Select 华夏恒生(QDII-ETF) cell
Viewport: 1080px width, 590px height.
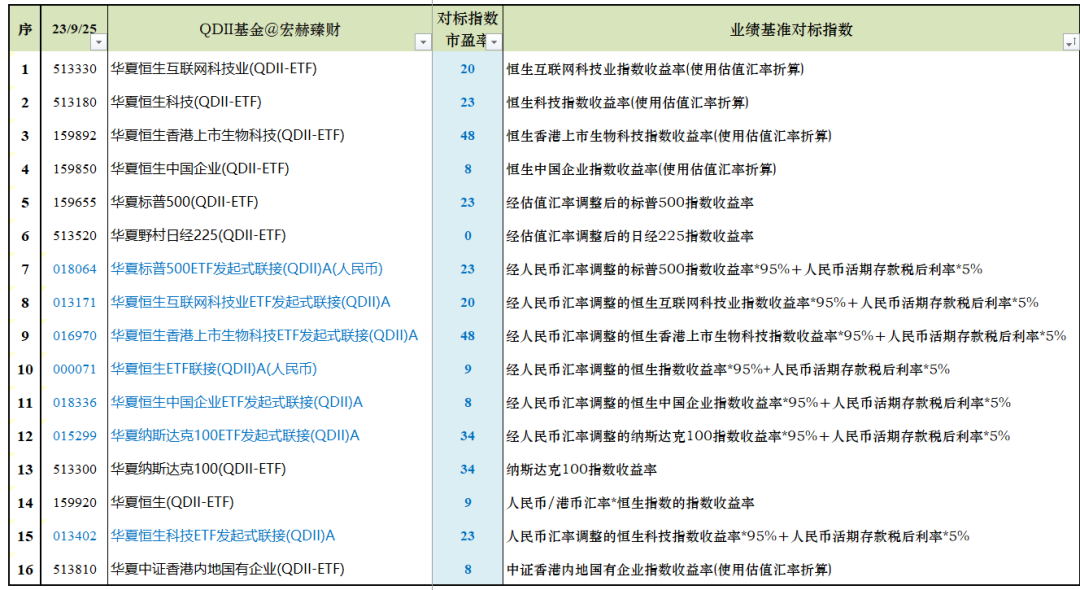(270, 503)
